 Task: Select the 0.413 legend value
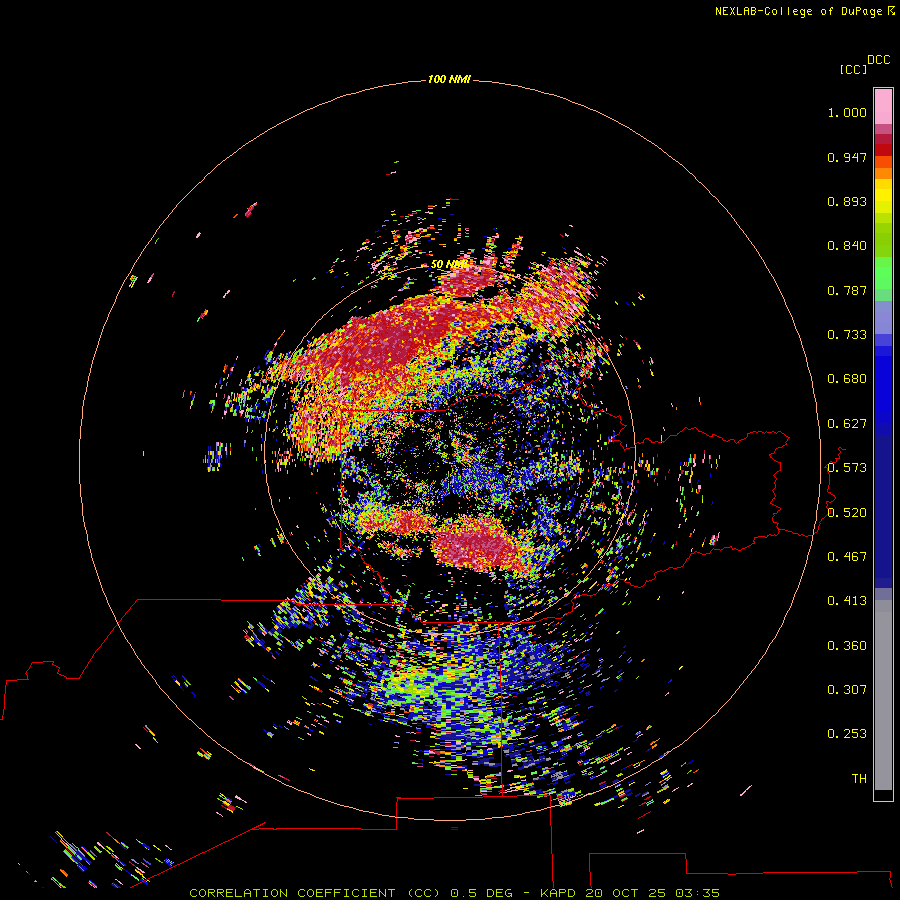[x=847, y=601]
